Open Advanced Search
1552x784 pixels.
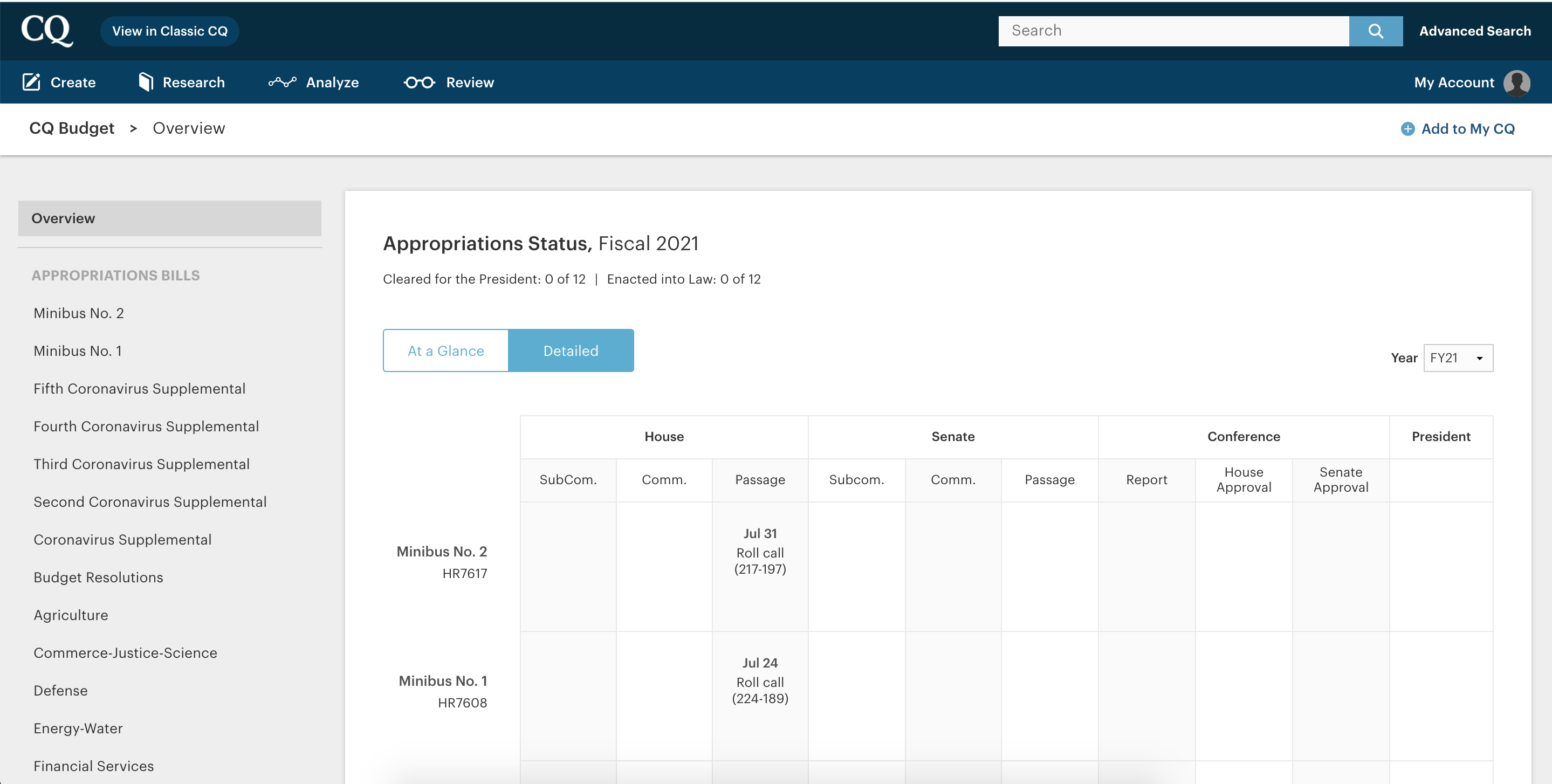click(x=1475, y=31)
